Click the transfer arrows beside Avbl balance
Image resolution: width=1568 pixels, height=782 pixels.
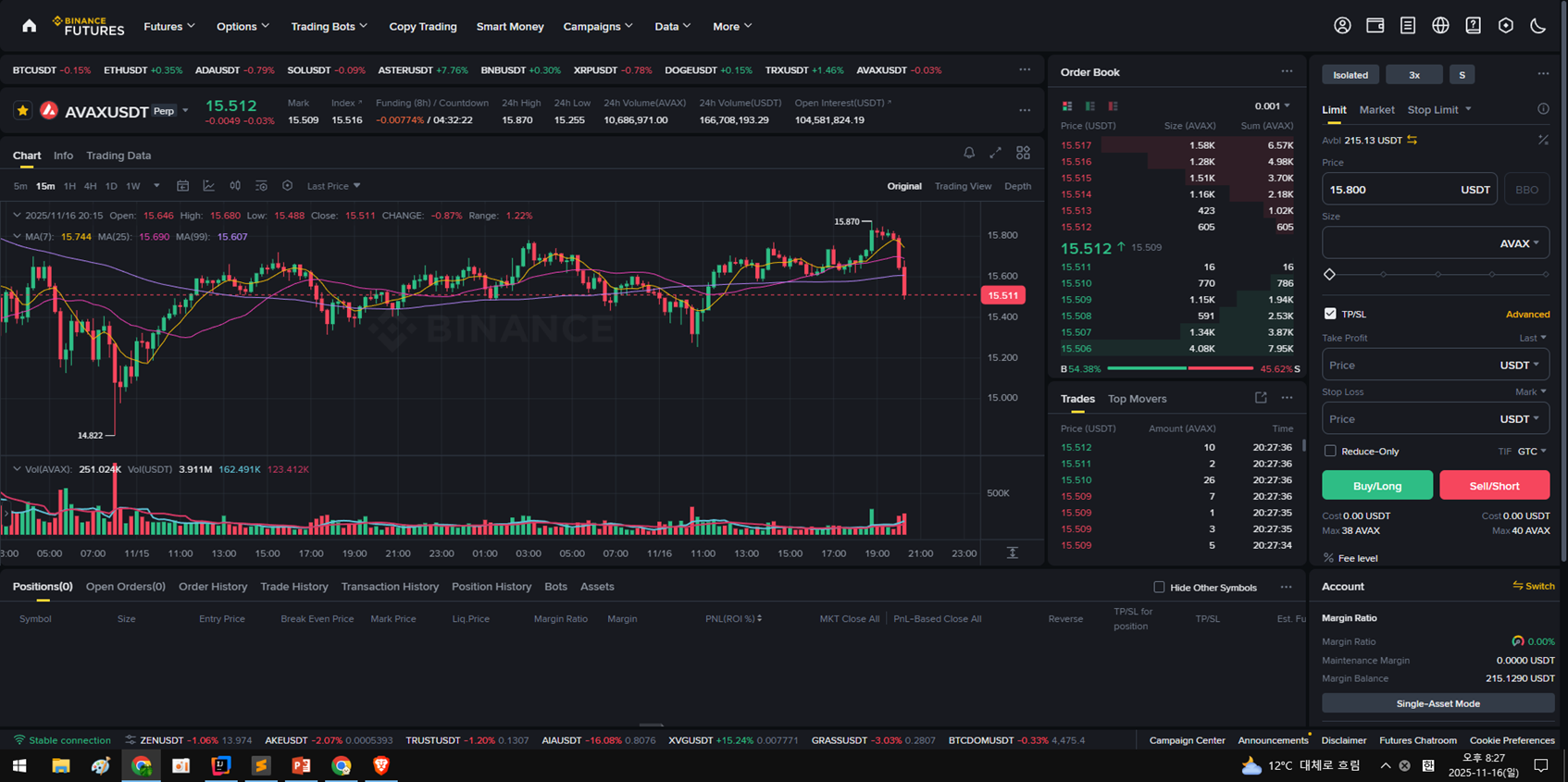click(x=1412, y=140)
